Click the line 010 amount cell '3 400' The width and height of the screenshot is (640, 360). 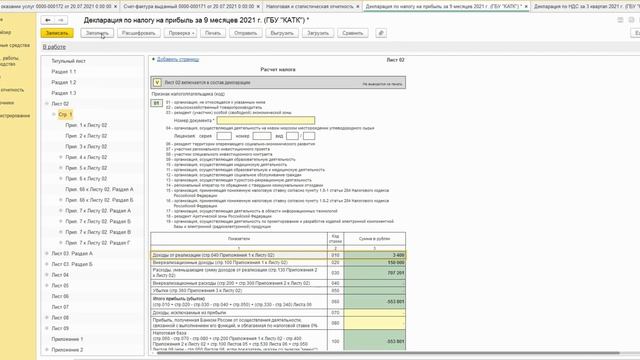click(x=375, y=255)
